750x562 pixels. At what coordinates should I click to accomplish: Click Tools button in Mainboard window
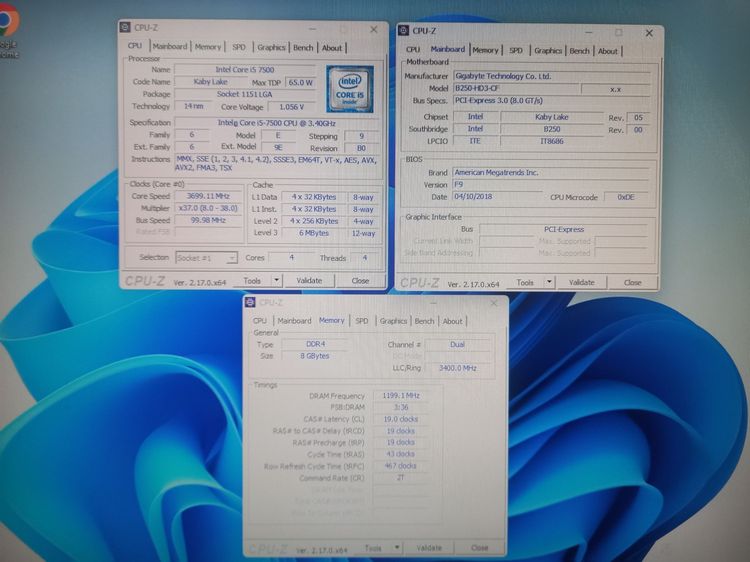(x=525, y=283)
